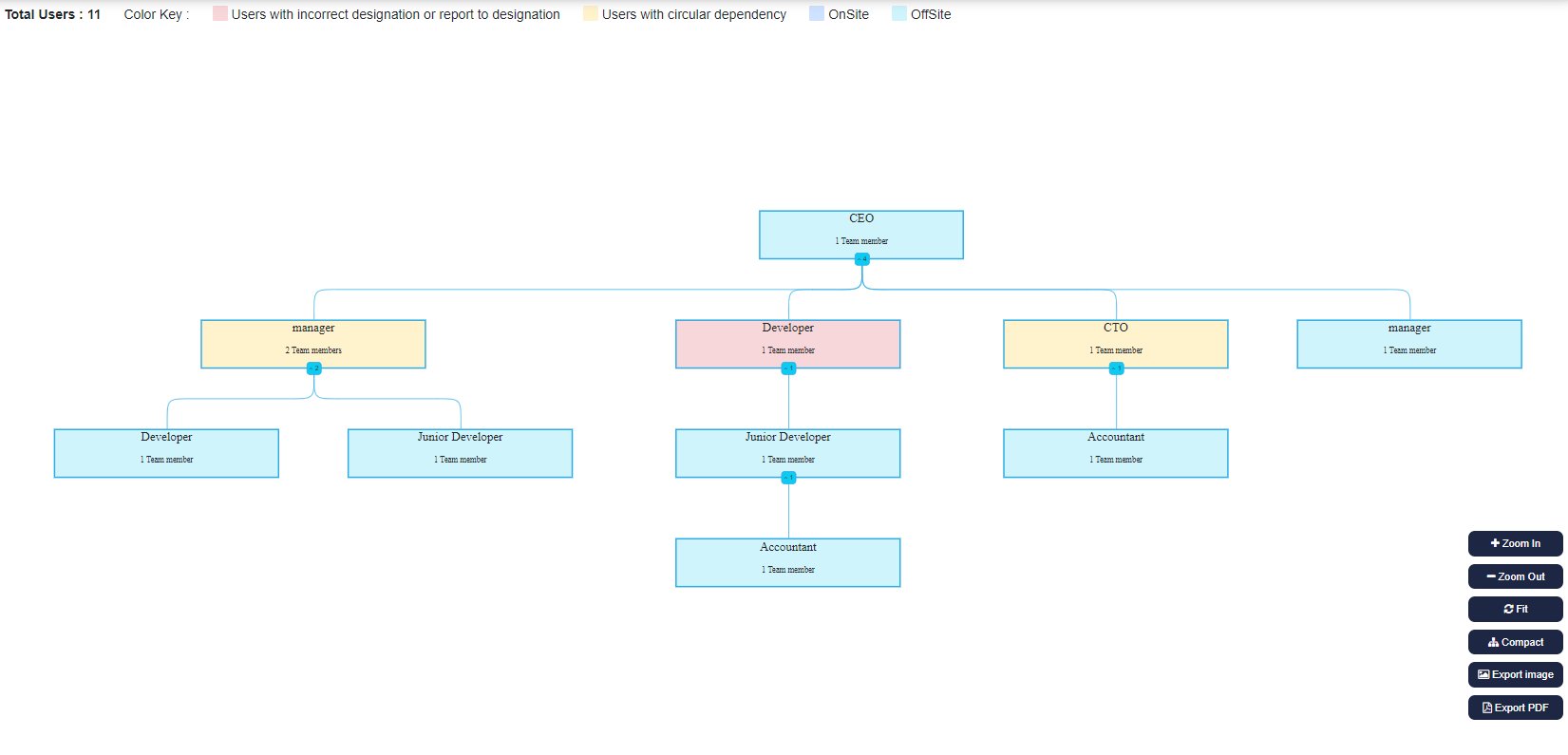Select the CEO node box
This screenshot has width=1568, height=755.
[x=861, y=233]
